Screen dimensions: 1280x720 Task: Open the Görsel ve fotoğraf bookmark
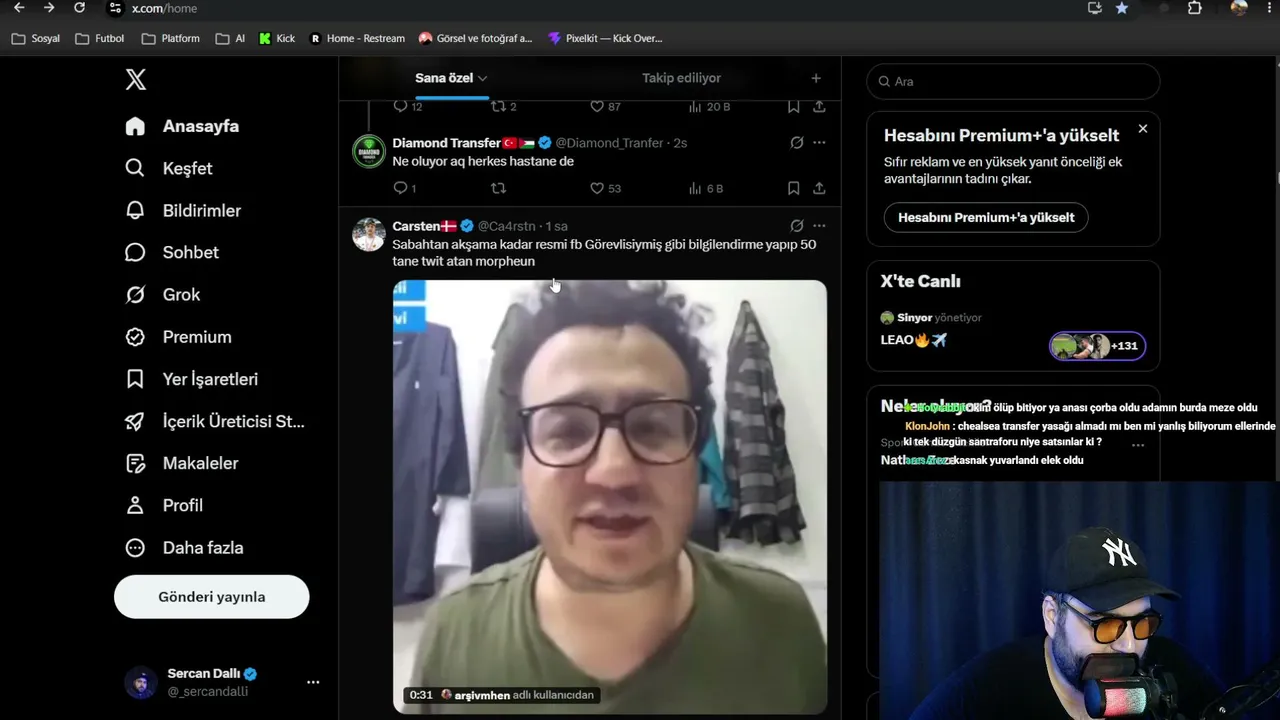tap(476, 38)
